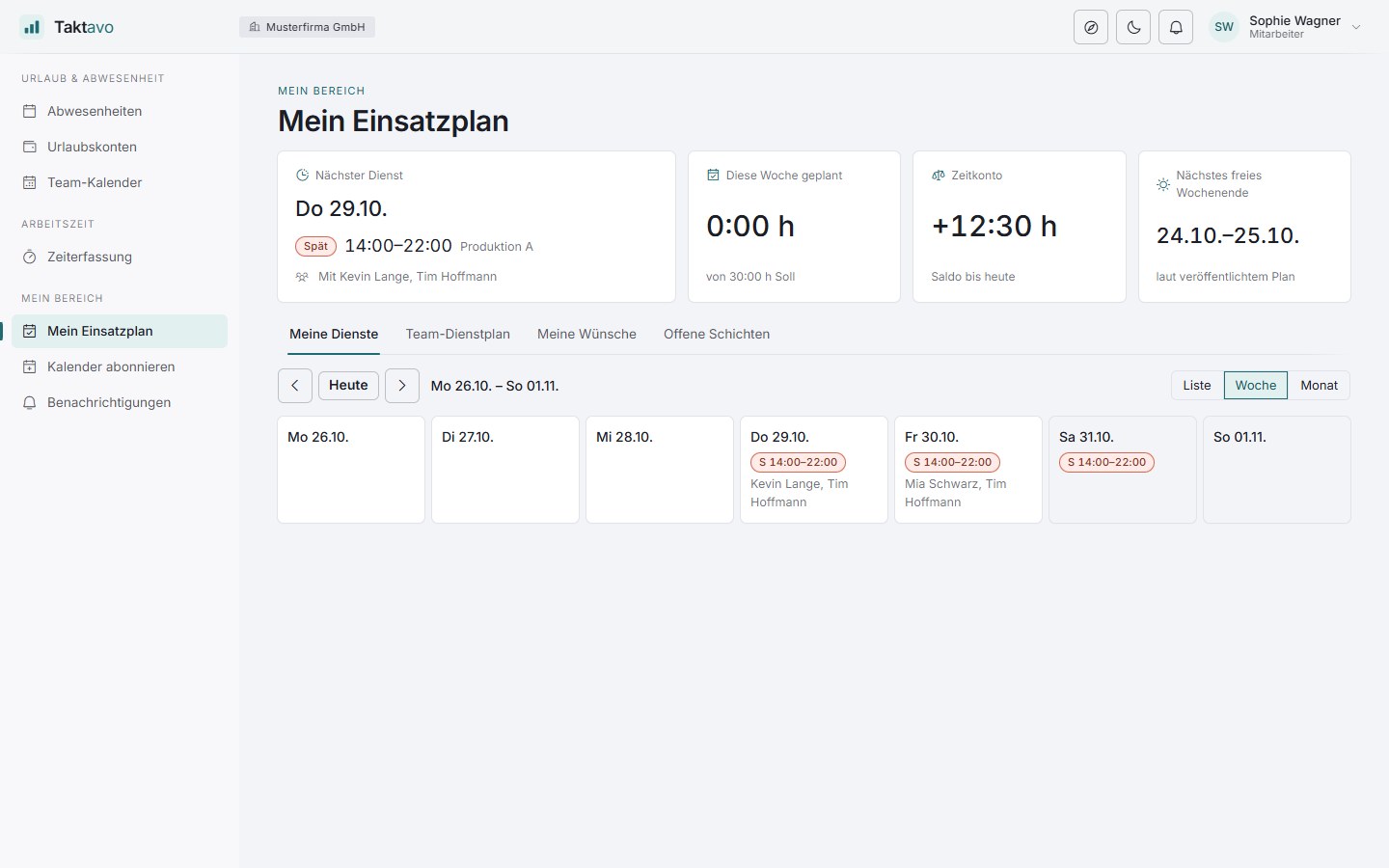Viewport: 1389px width, 868px height.
Task: Click the Spät shift badge
Action: 315,246
